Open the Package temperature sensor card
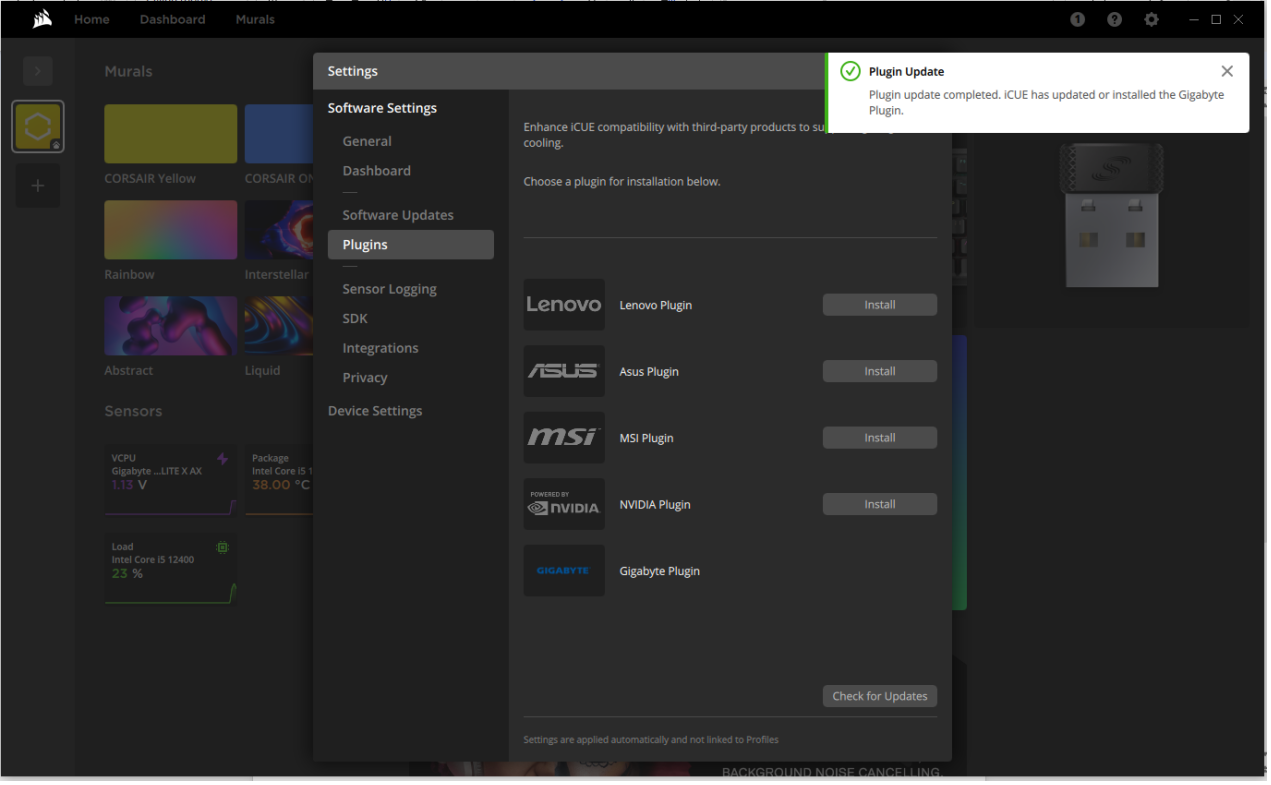1271x785 pixels. pyautogui.click(x=280, y=481)
